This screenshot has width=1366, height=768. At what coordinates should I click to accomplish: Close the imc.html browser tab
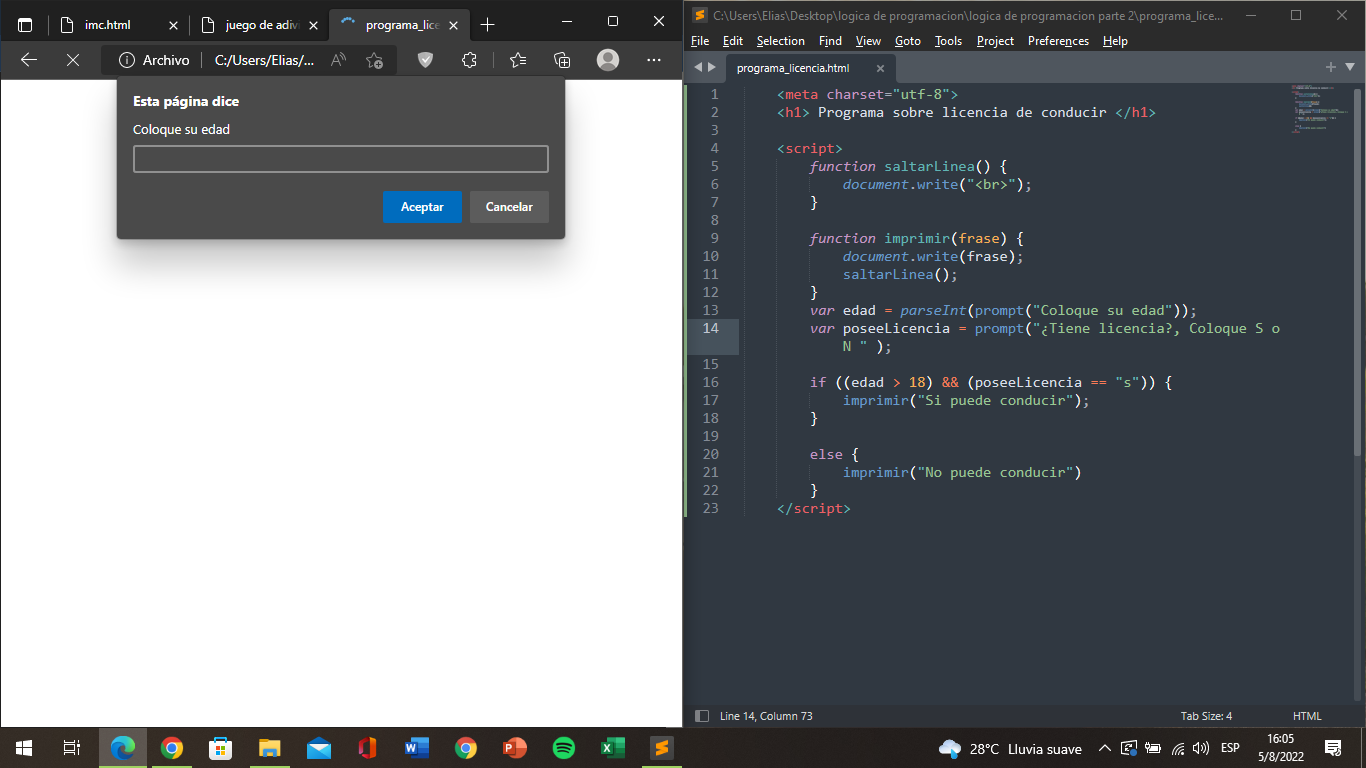(173, 24)
